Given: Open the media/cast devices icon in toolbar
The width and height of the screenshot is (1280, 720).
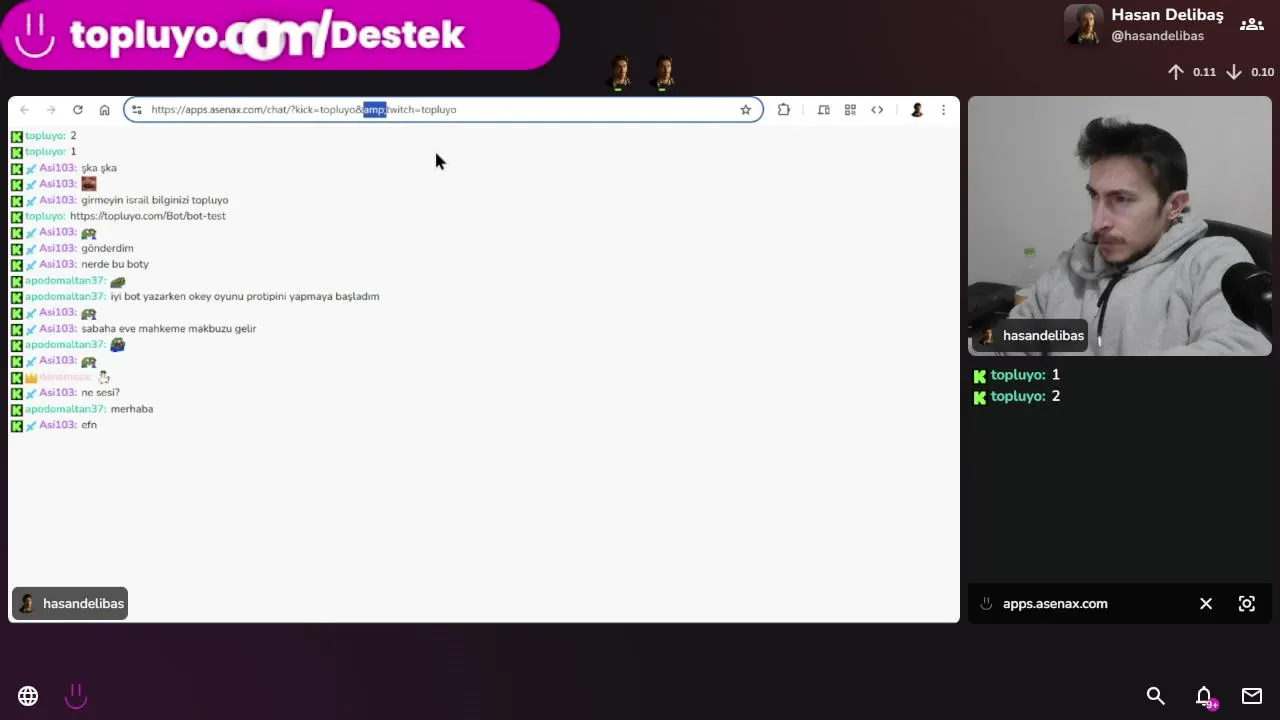Looking at the screenshot, I should 823,110.
